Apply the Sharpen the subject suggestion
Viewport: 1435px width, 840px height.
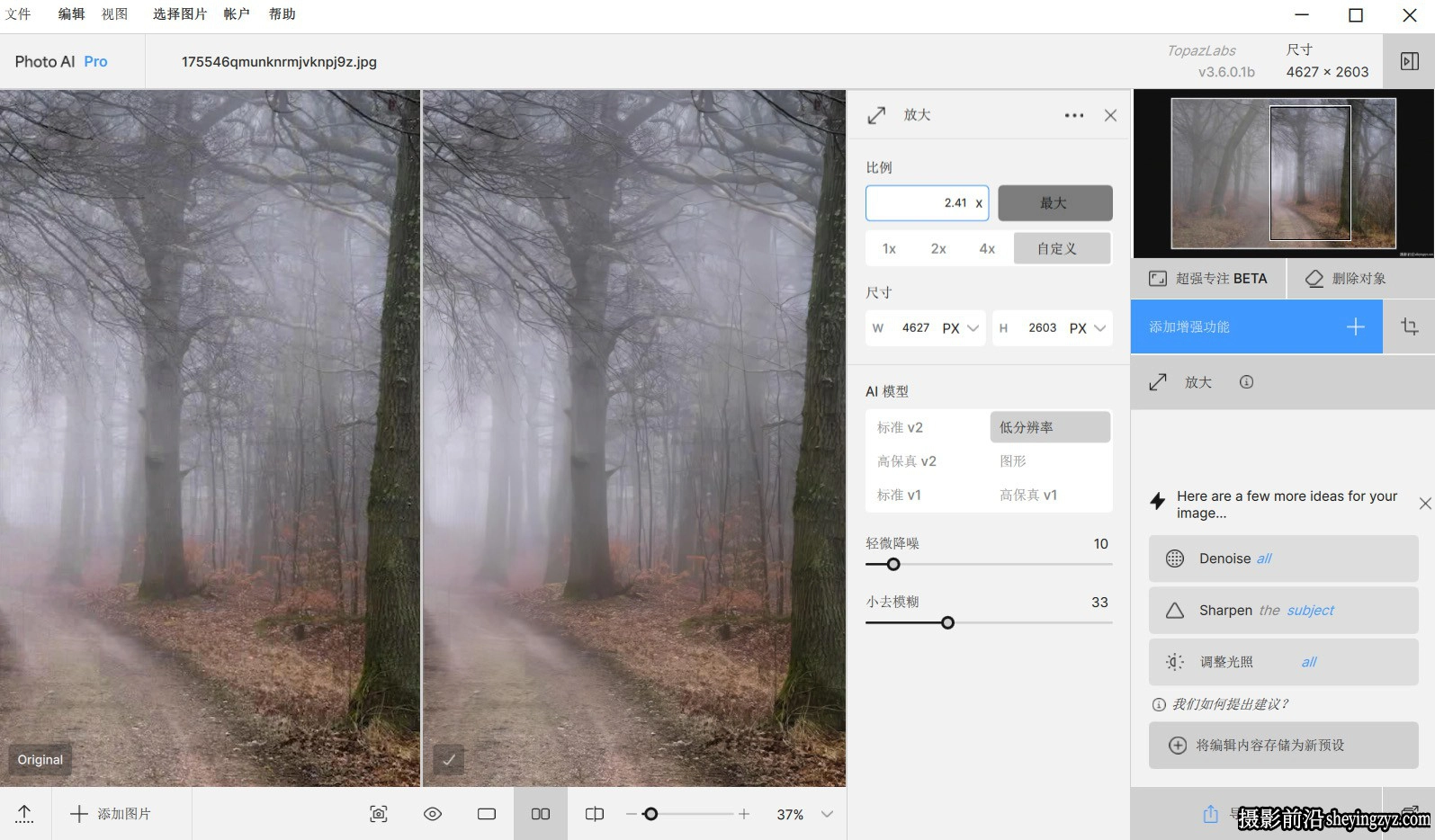(x=1283, y=611)
